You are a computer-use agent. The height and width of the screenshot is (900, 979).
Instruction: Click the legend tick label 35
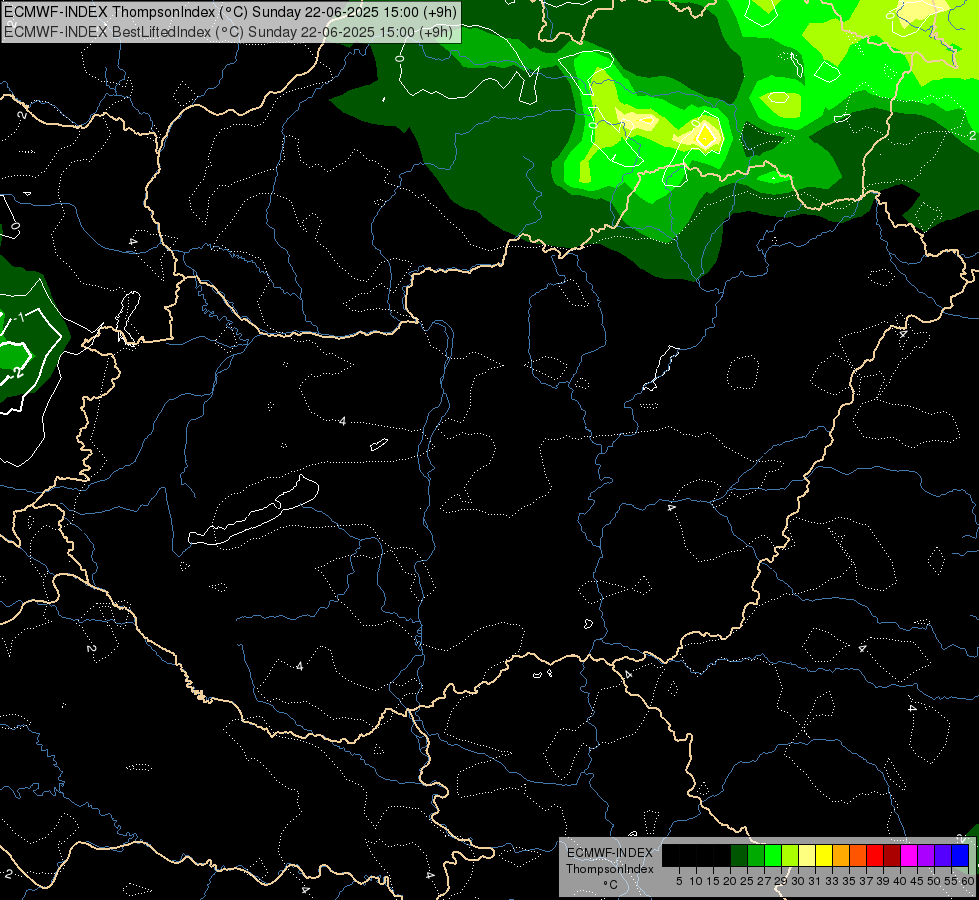[x=850, y=881]
